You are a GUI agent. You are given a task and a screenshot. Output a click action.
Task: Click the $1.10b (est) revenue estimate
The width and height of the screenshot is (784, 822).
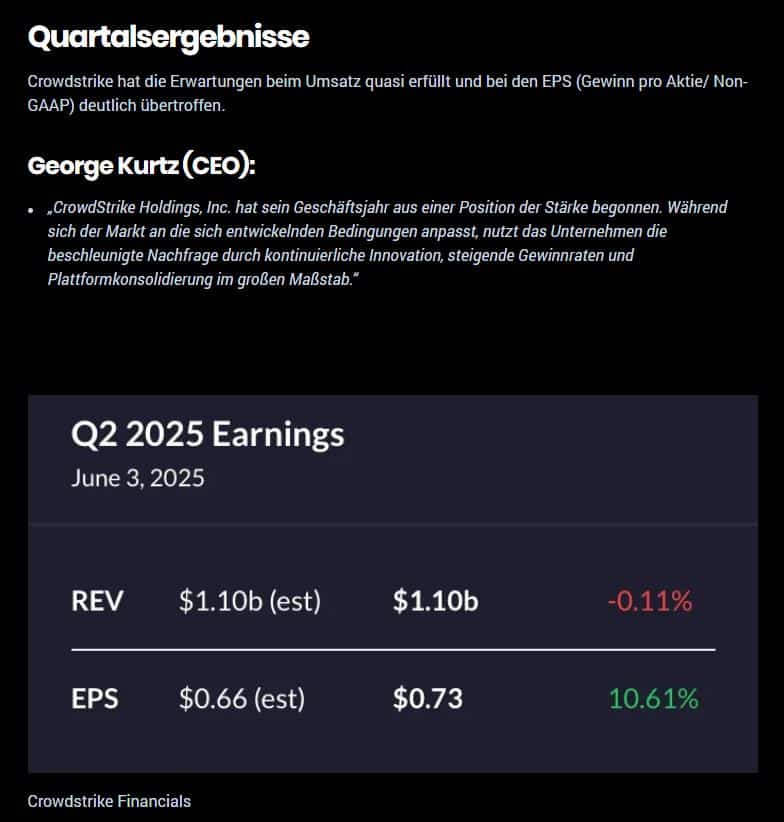[249, 601]
